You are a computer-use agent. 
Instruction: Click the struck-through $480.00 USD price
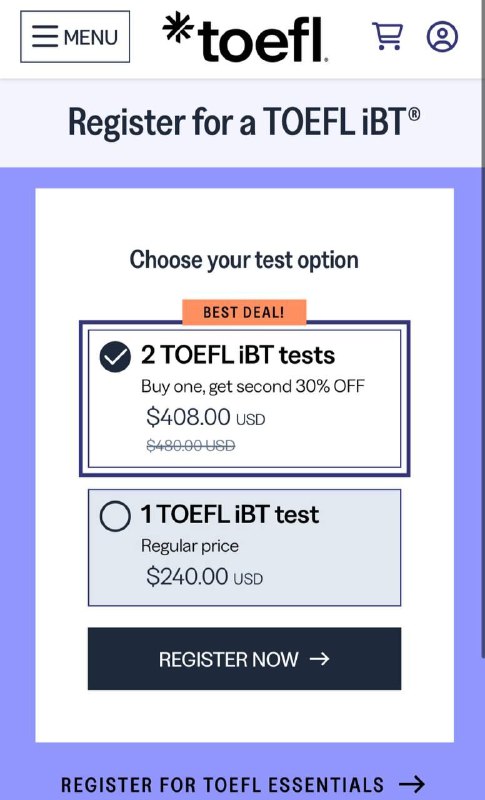click(x=191, y=446)
